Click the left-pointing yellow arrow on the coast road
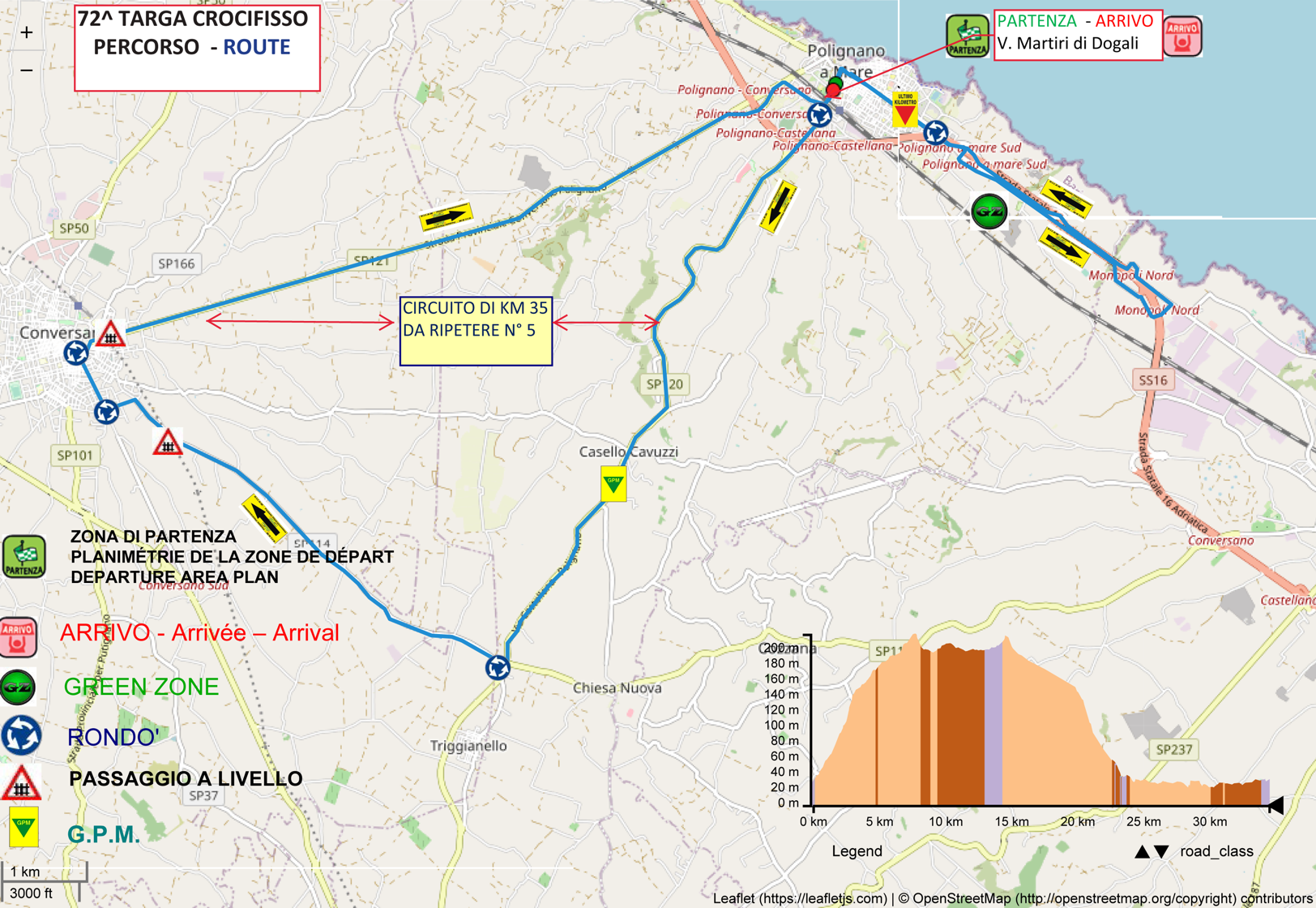 (1066, 199)
